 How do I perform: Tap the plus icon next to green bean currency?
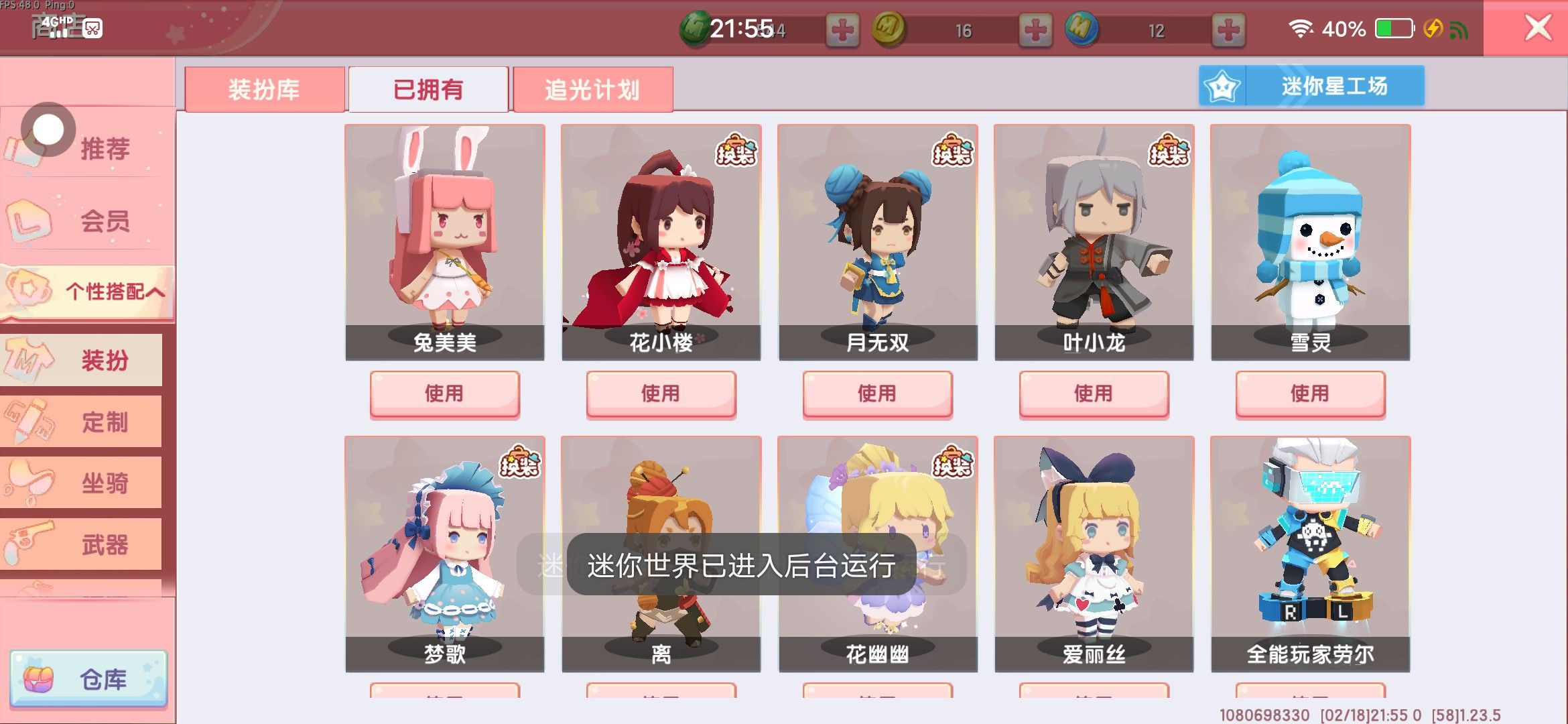tap(842, 30)
